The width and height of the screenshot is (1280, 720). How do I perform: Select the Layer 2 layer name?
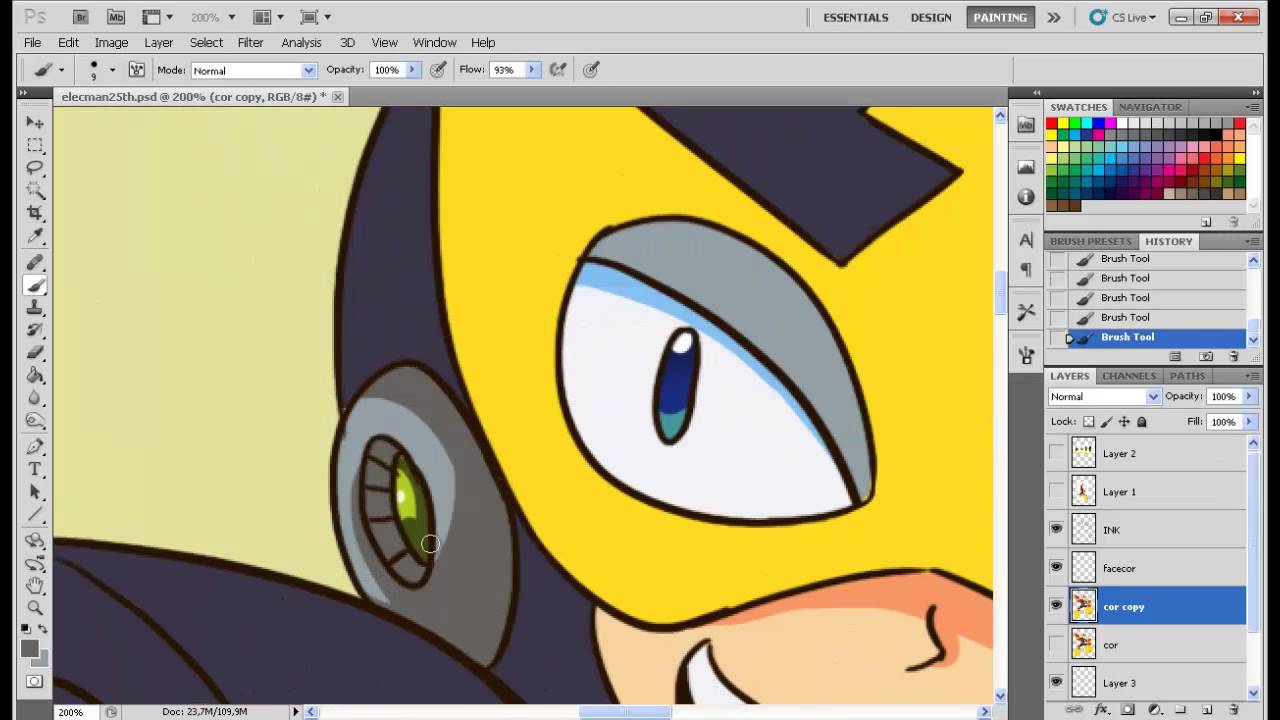coord(1119,453)
